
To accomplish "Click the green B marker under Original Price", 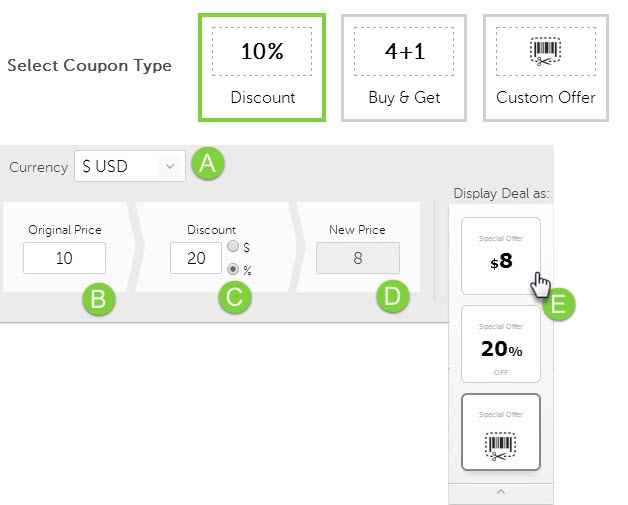I will click(x=99, y=298).
